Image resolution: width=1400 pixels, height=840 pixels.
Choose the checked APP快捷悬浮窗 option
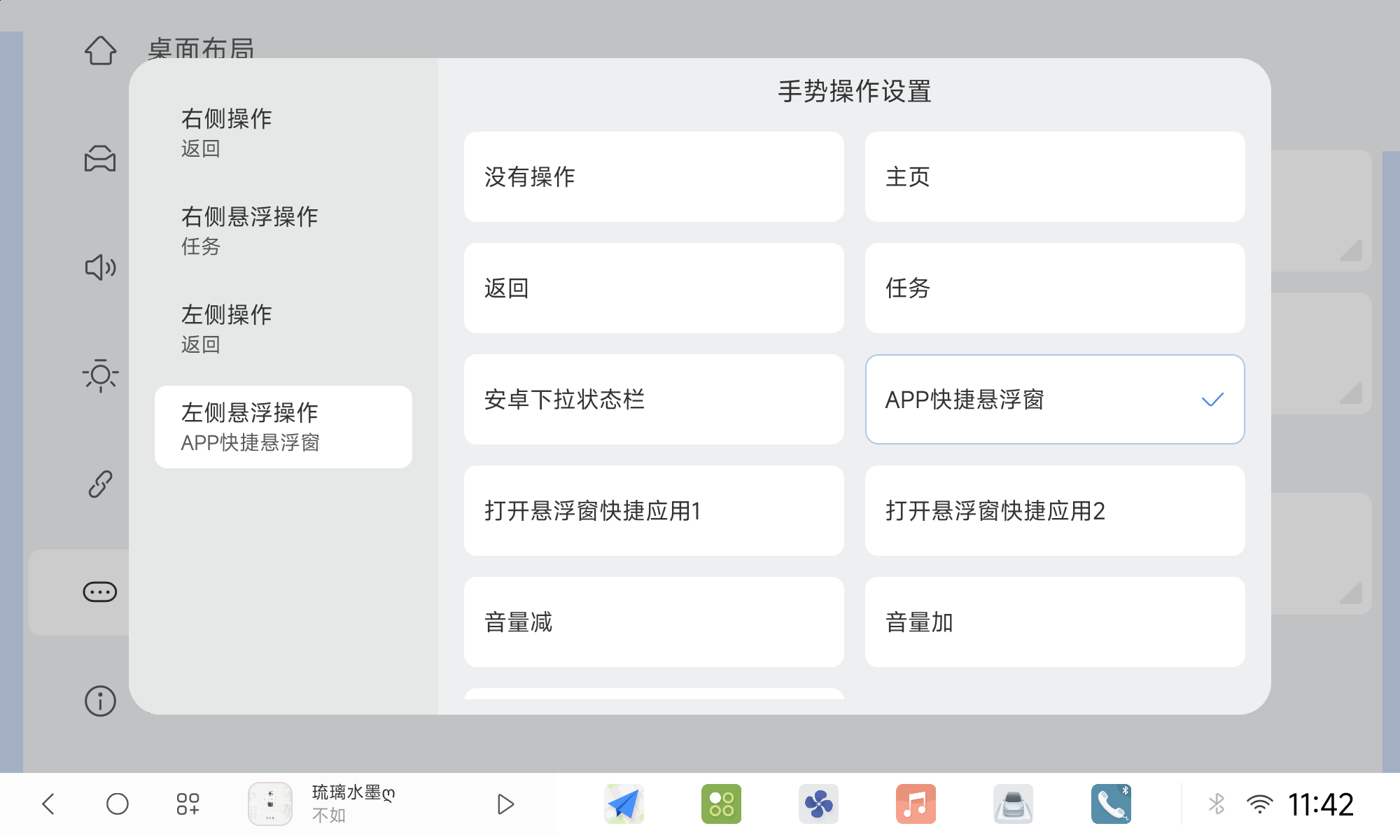click(1055, 400)
